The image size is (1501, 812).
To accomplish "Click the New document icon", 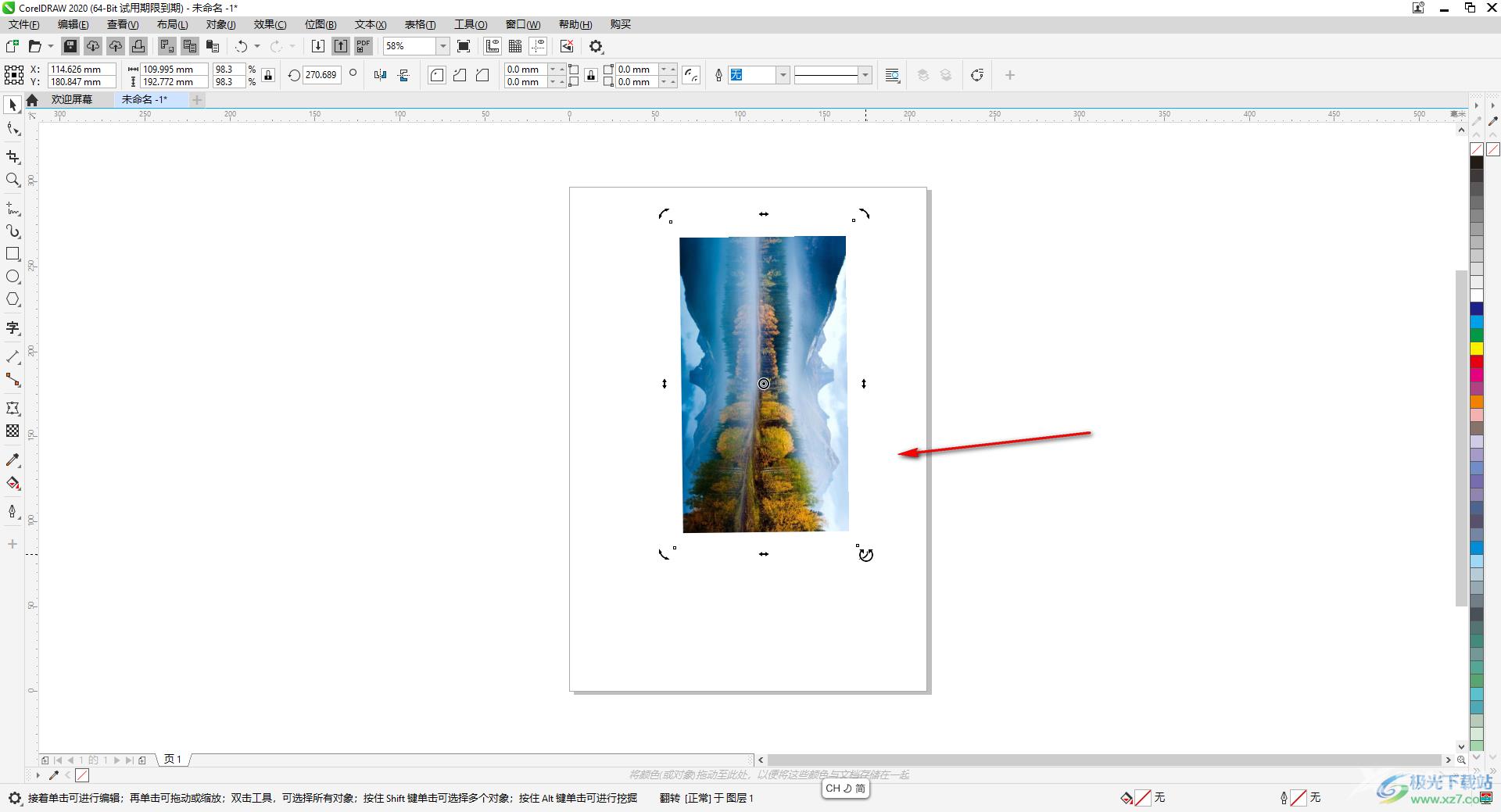I will [13, 46].
